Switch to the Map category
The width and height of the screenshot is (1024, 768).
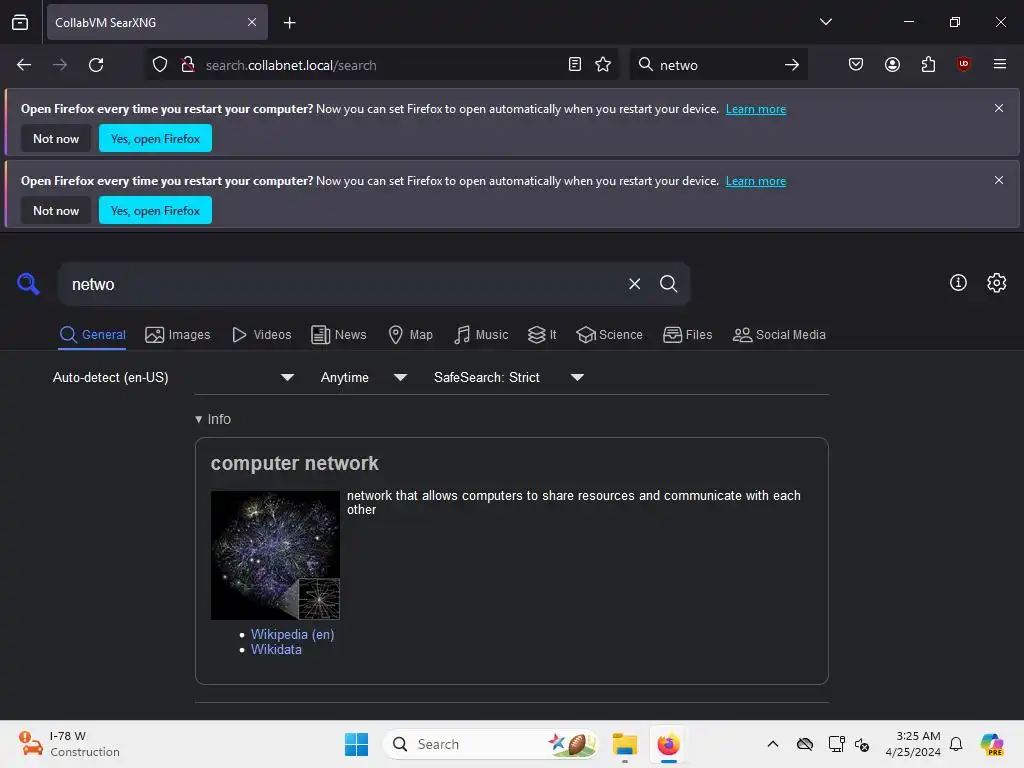[410, 334]
